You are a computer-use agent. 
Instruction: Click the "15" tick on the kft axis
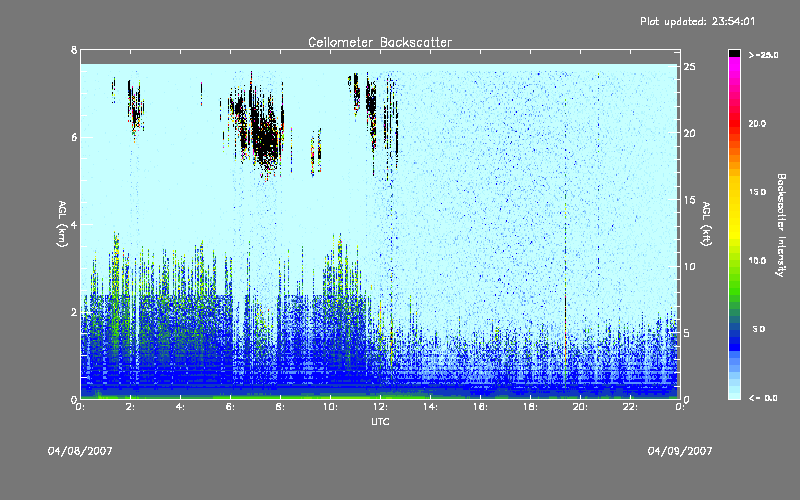coord(690,200)
